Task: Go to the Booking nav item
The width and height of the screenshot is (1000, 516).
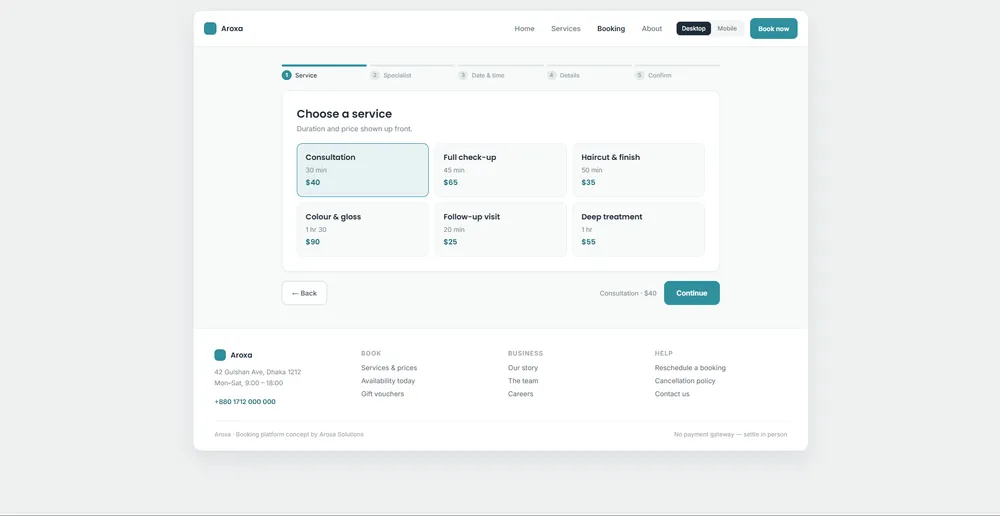Action: tap(611, 29)
